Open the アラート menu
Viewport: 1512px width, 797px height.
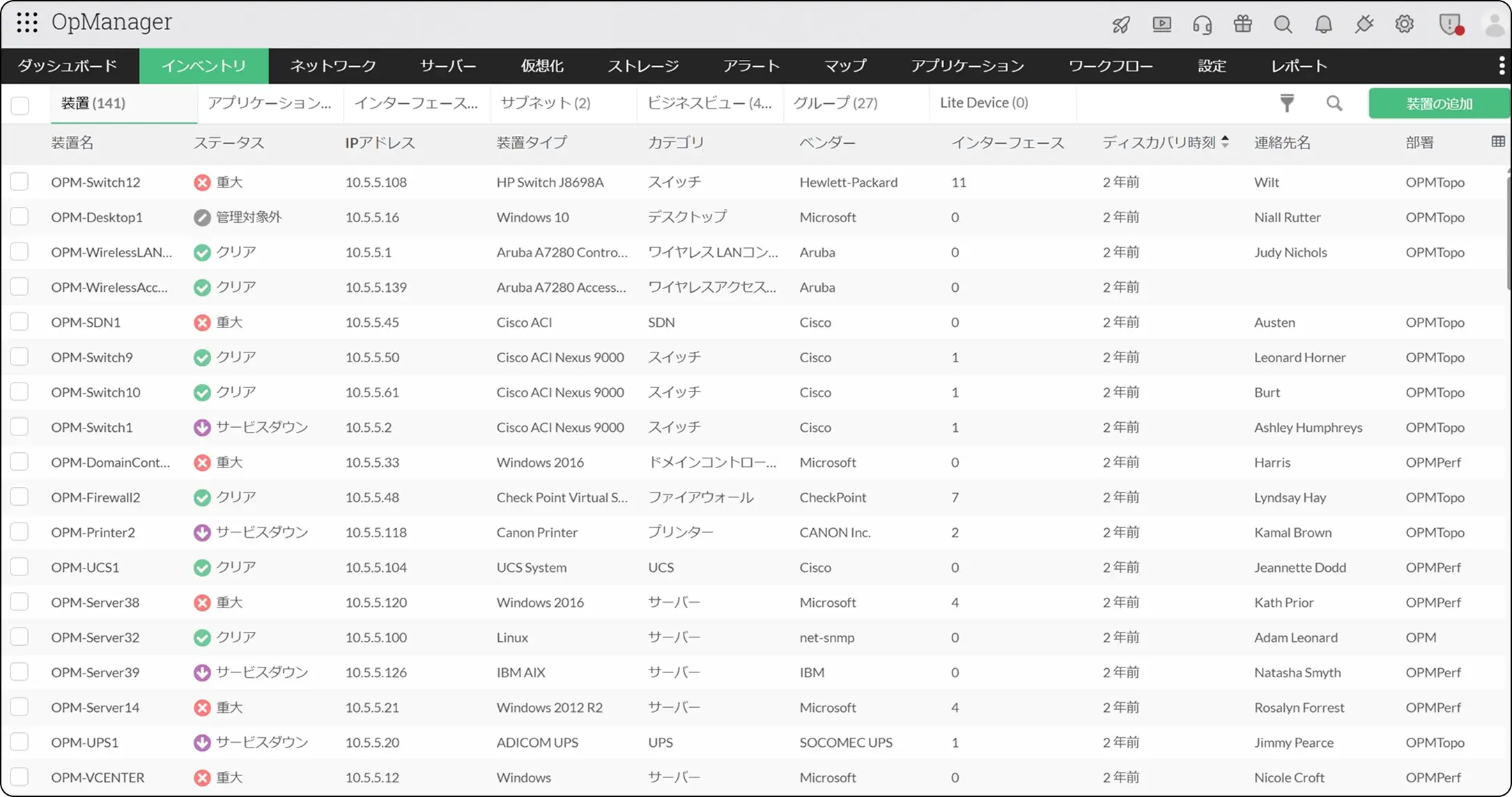[x=751, y=66]
